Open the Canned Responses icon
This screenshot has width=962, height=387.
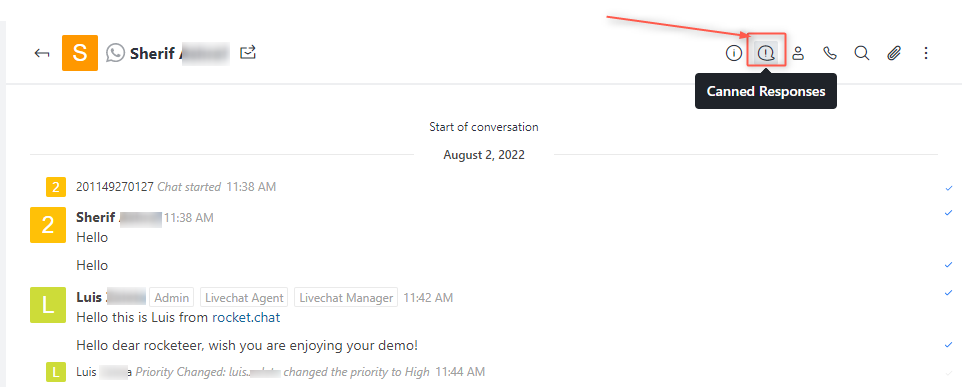(x=766, y=53)
